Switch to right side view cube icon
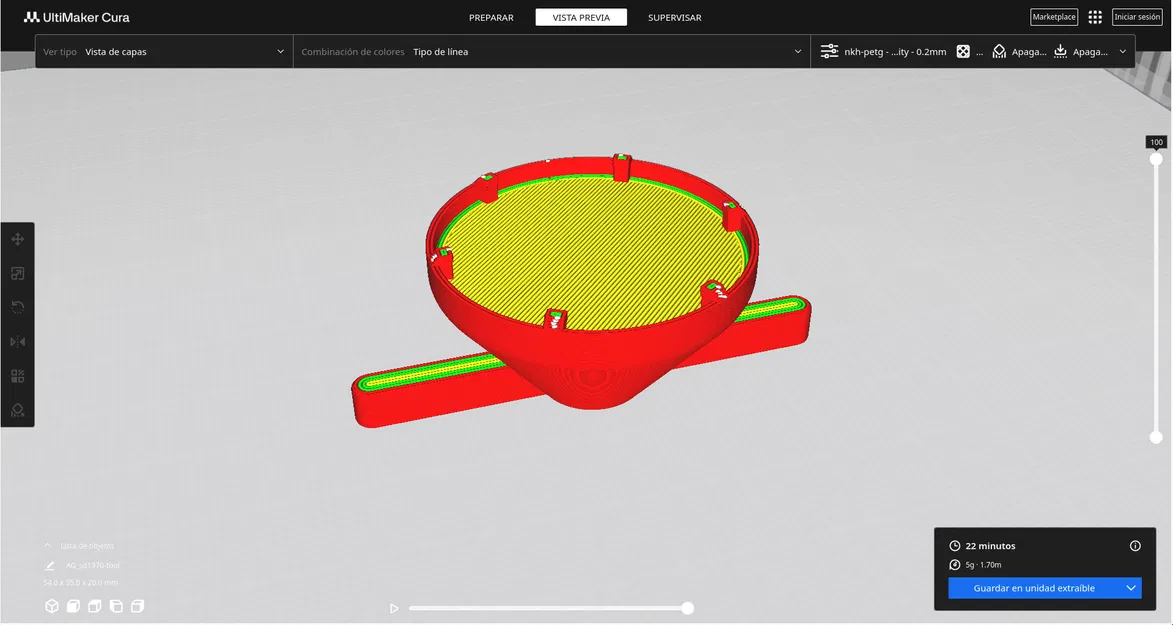Viewport: 1173px width, 625px height. point(138,606)
